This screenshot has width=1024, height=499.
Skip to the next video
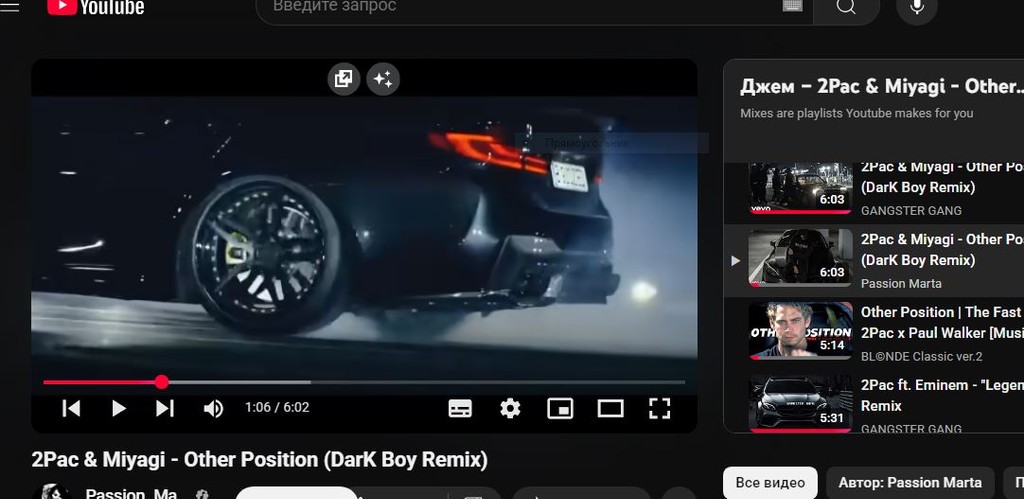[165, 408]
